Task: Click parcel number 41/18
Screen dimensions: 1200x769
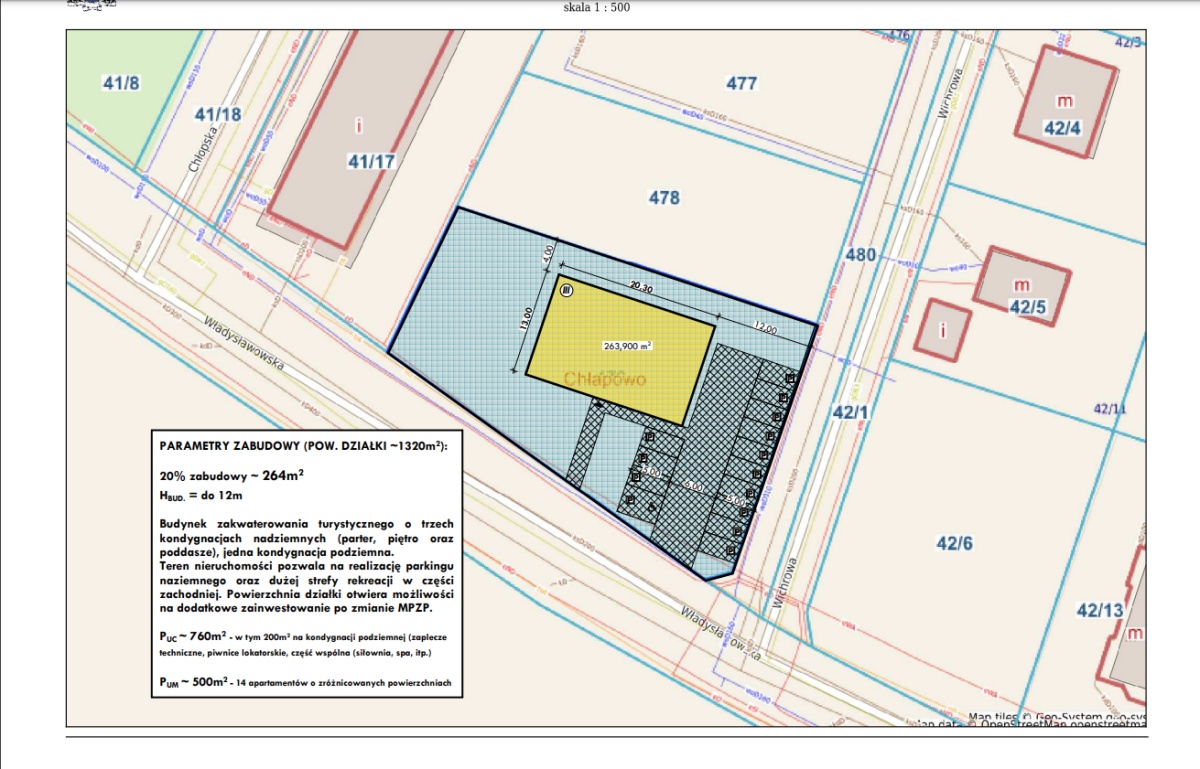Action: 219,114
